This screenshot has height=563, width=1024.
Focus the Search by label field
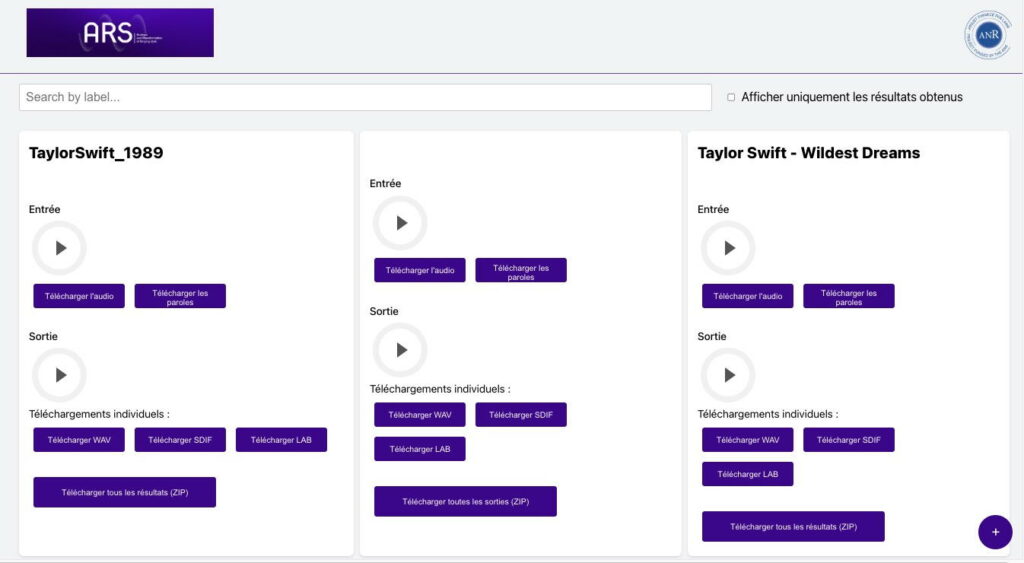click(x=365, y=97)
